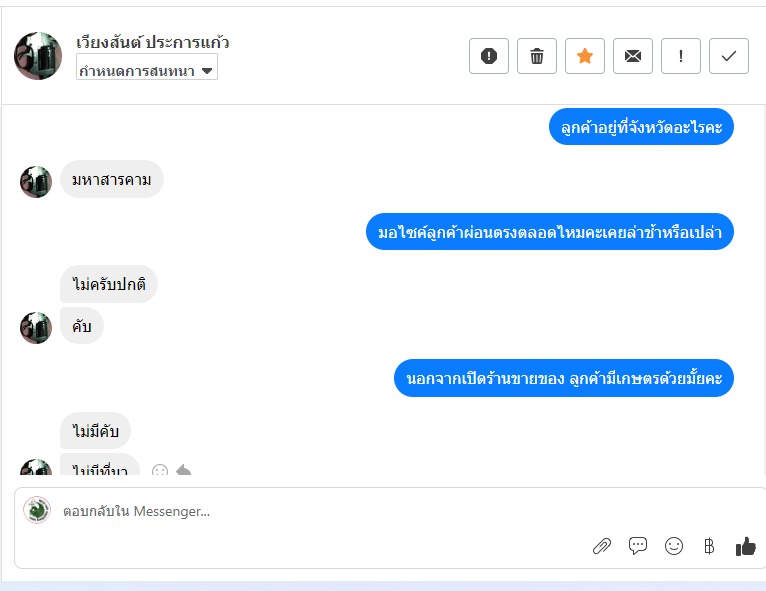
Task: Select the มหาสารคาม message bubble
Action: pyautogui.click(x=111, y=180)
